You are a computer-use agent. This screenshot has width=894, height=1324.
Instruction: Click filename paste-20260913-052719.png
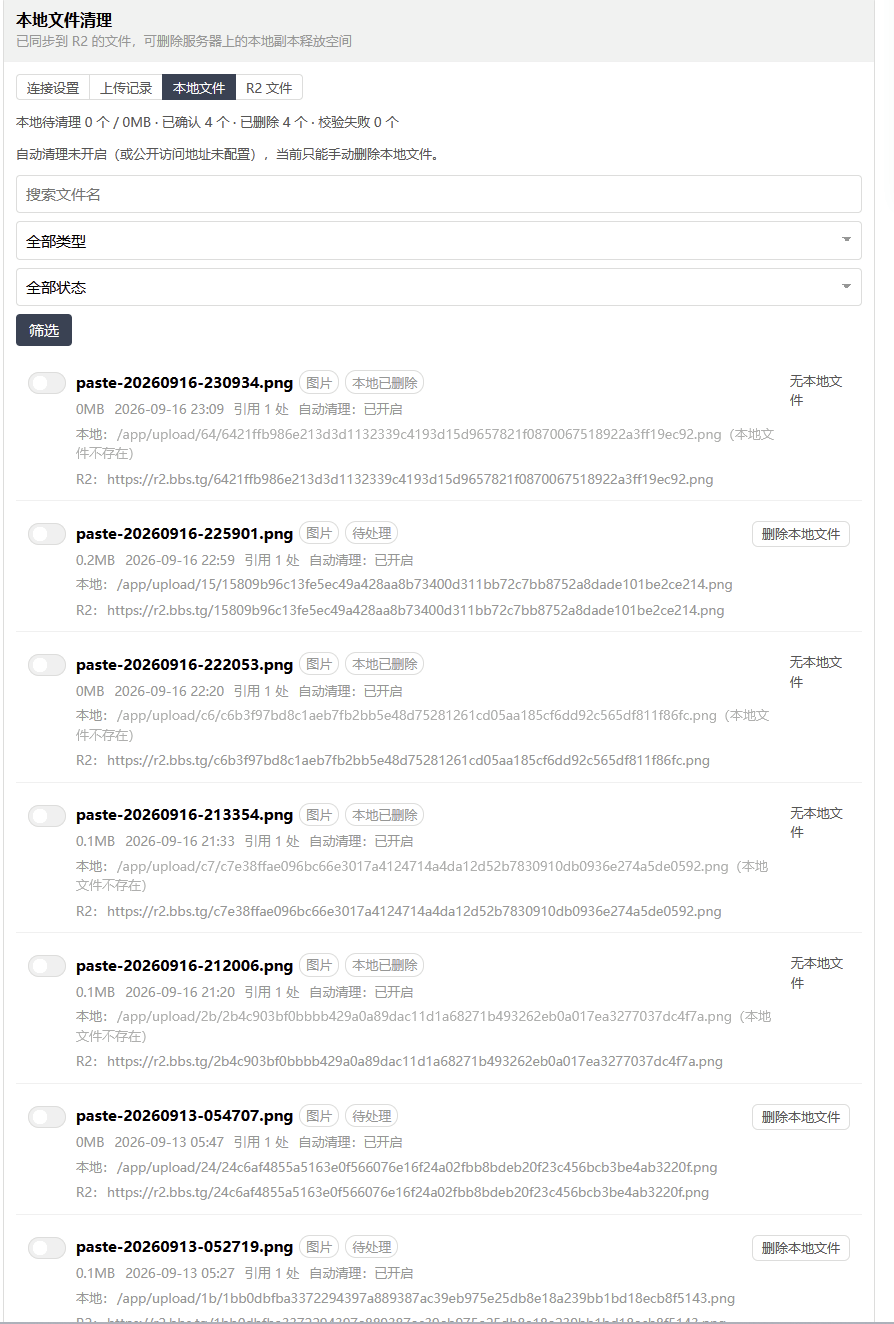184,1247
